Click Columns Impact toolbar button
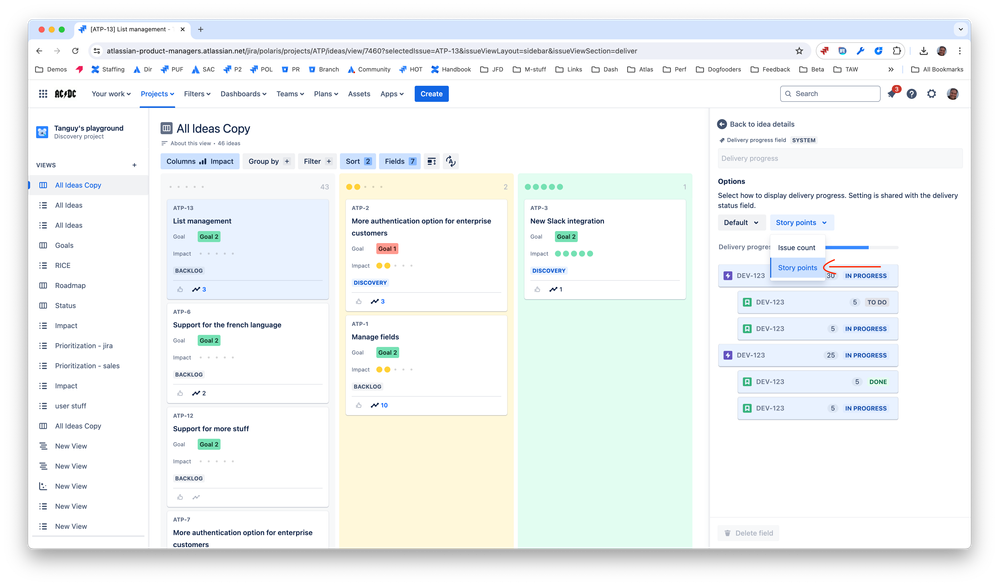This screenshot has width=999, height=586. (x=199, y=161)
